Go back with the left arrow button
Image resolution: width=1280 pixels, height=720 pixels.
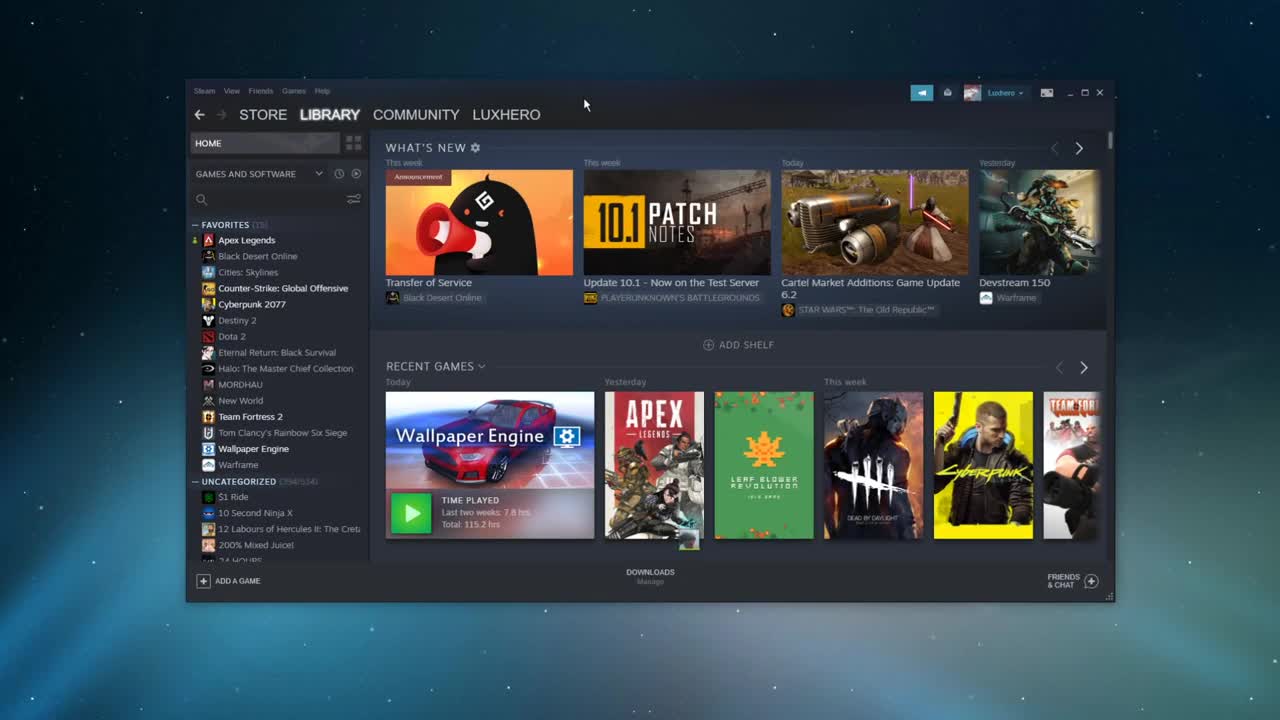coord(199,115)
